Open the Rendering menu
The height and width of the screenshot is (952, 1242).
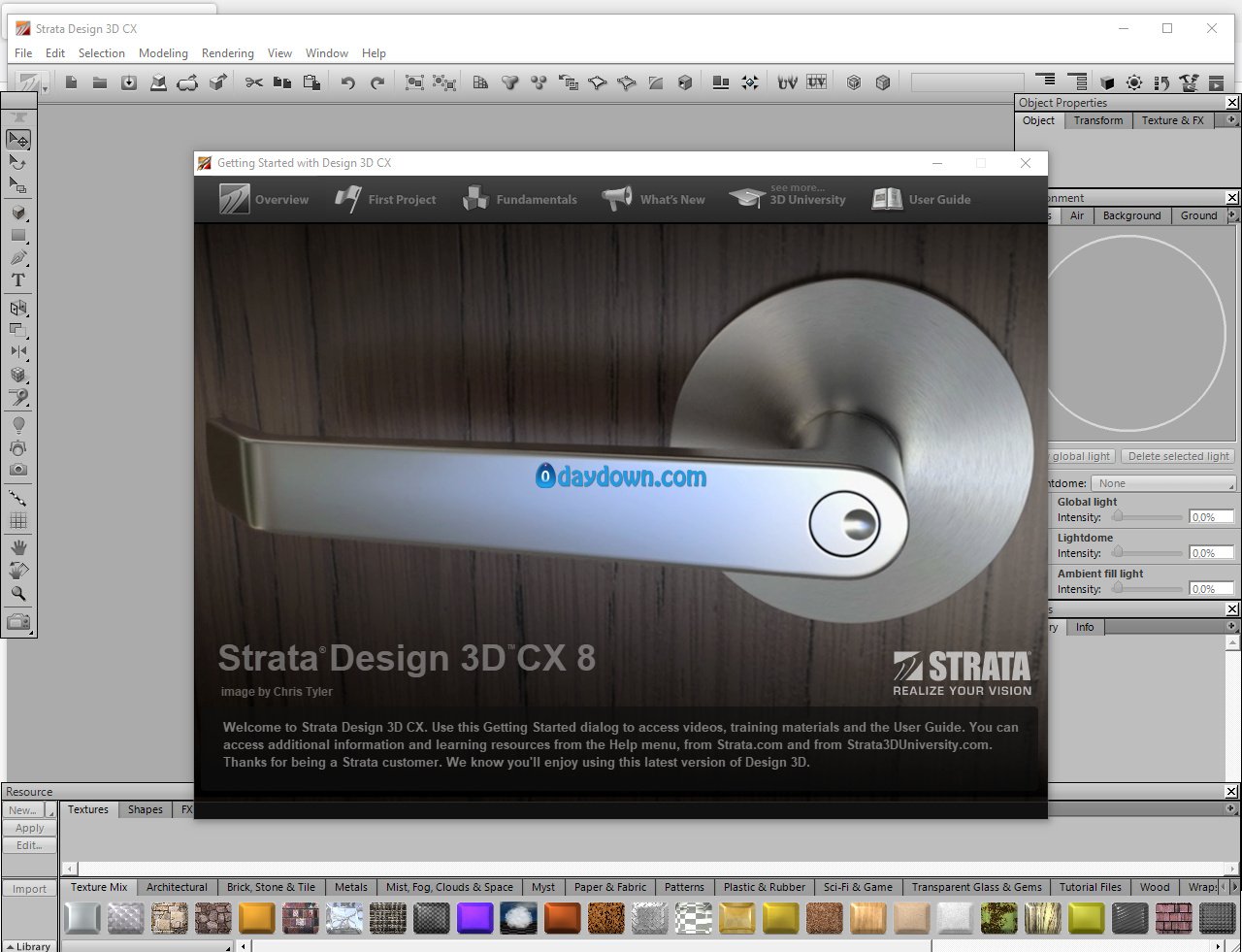(227, 53)
